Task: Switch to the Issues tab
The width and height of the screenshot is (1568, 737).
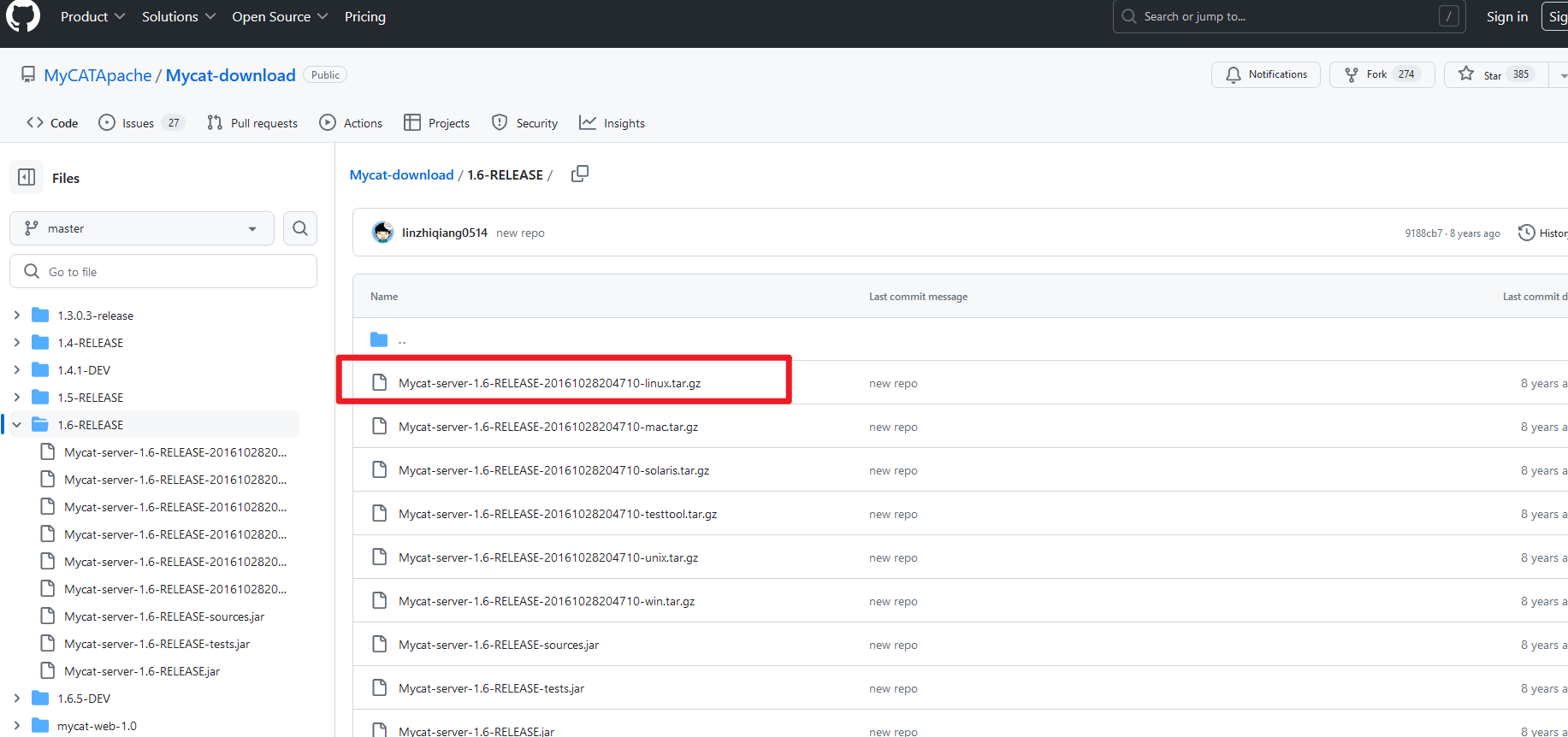Action: tap(141, 123)
